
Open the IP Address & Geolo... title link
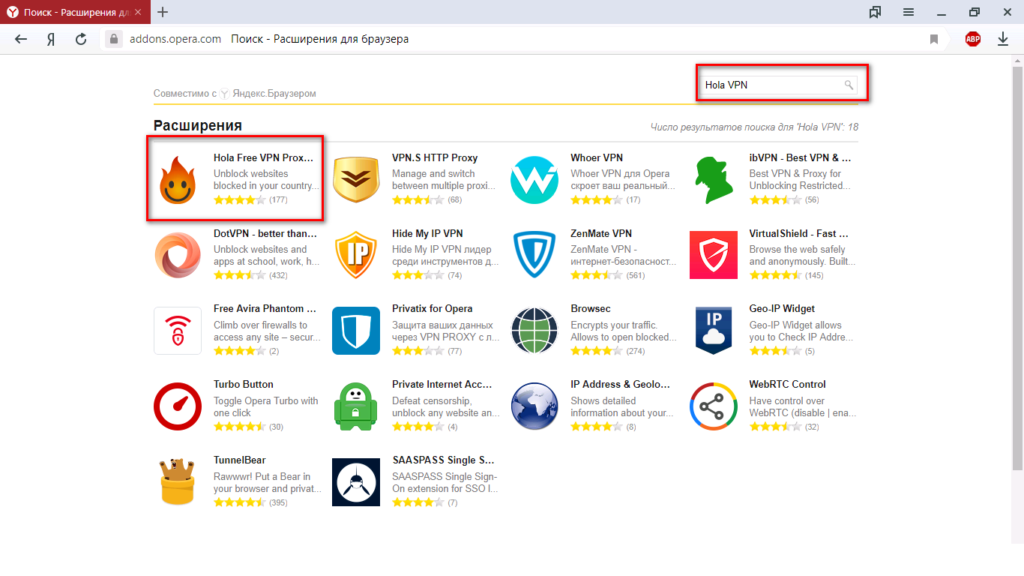pos(620,385)
